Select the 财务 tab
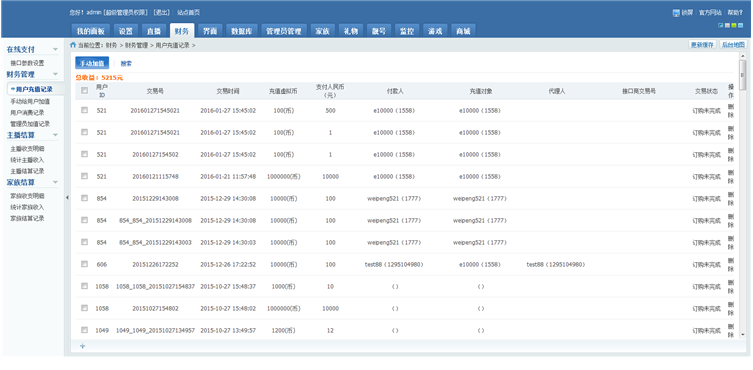Screen dimensions: 753x370 (x=182, y=31)
